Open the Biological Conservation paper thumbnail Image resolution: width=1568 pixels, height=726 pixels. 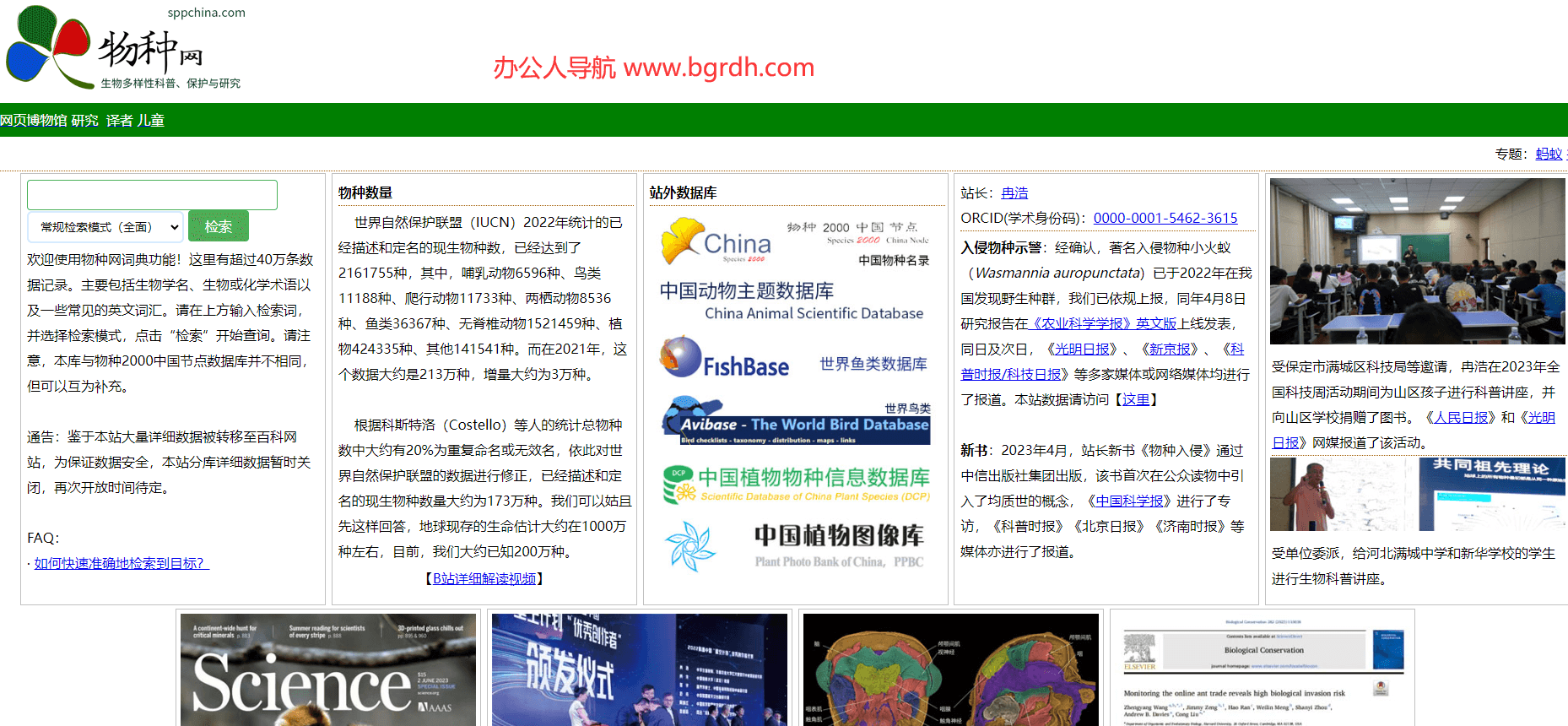(x=1263, y=669)
